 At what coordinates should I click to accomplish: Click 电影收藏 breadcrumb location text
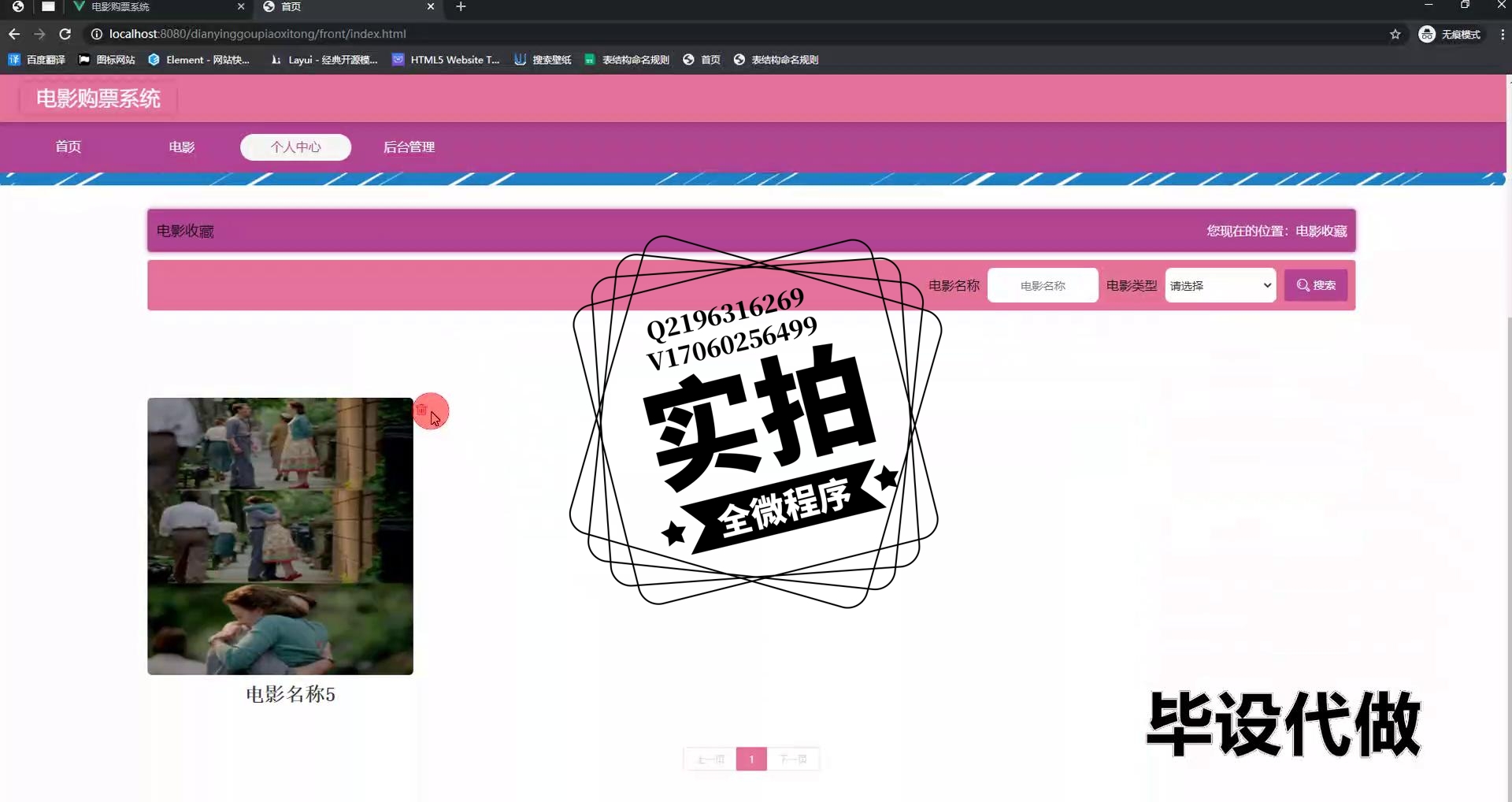pyautogui.click(x=1321, y=231)
